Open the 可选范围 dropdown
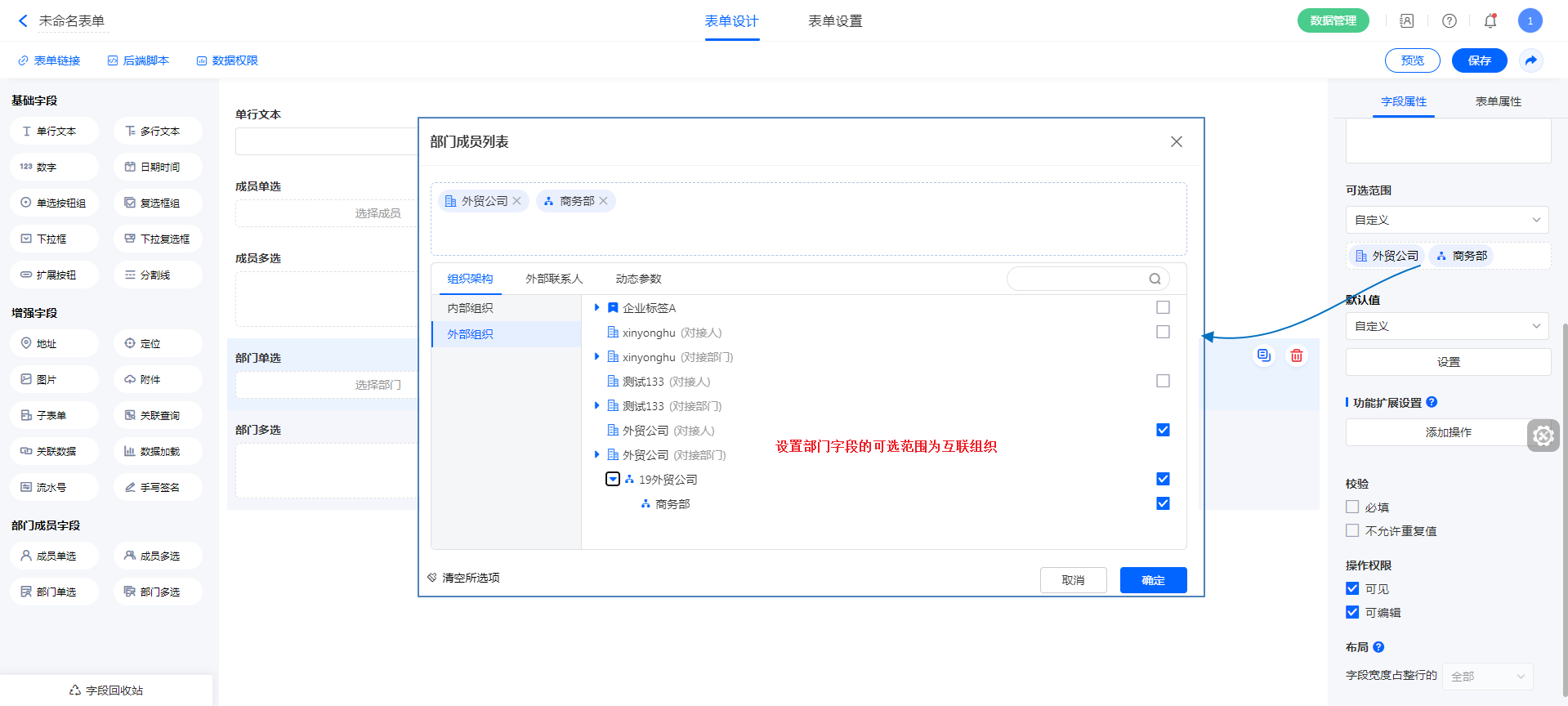Viewport: 1568px width, 706px height. 1446,220
